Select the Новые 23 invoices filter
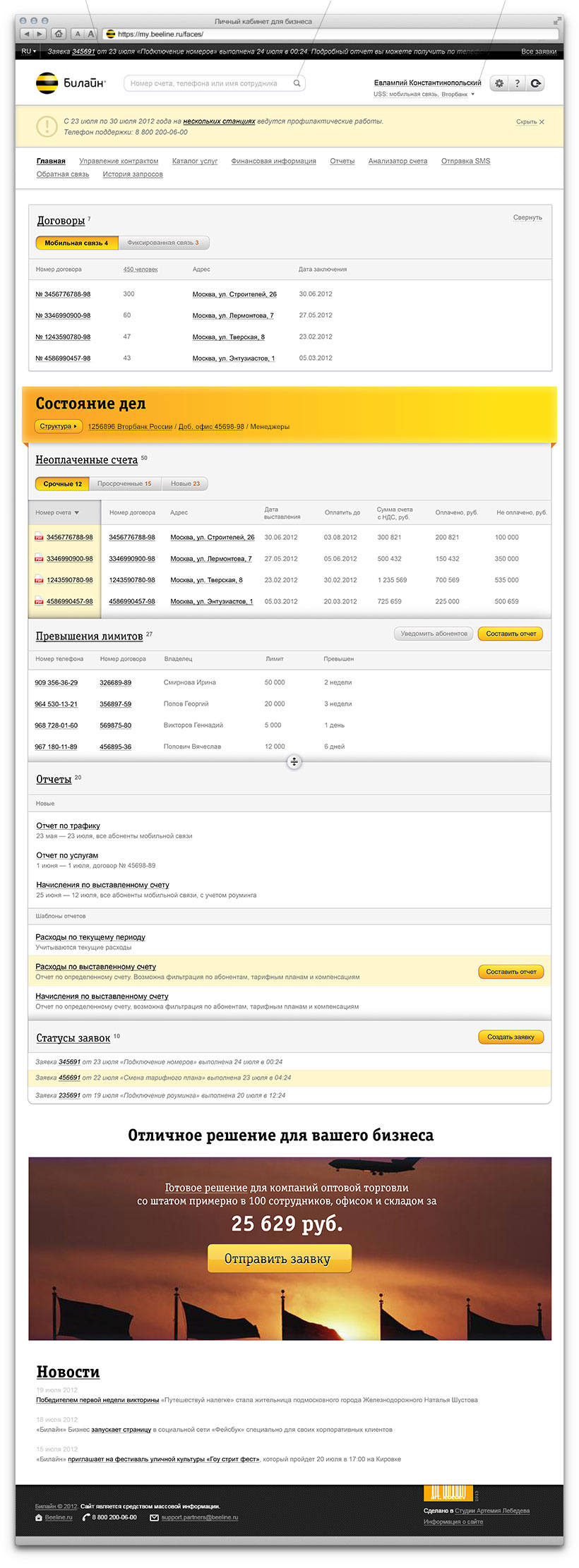 pyautogui.click(x=185, y=484)
